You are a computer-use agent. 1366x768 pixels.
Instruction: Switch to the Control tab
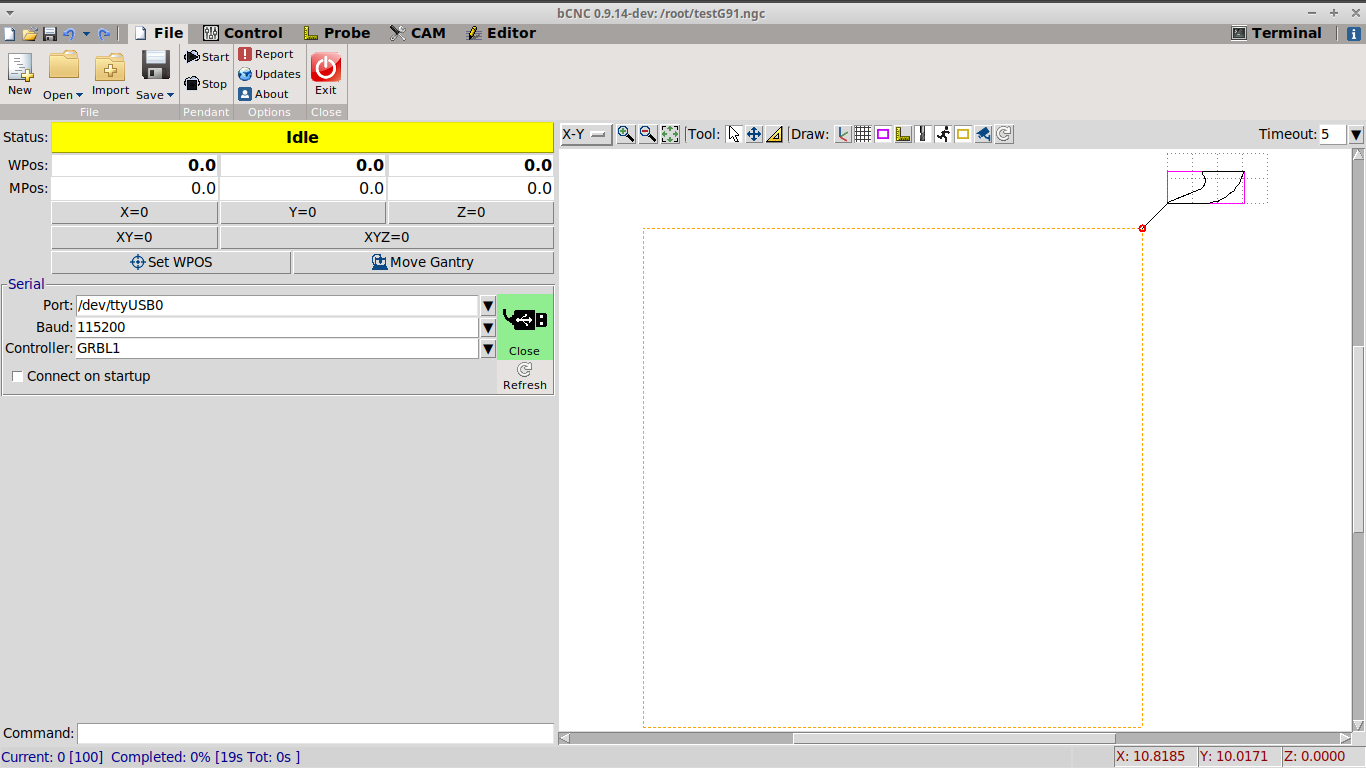(242, 33)
